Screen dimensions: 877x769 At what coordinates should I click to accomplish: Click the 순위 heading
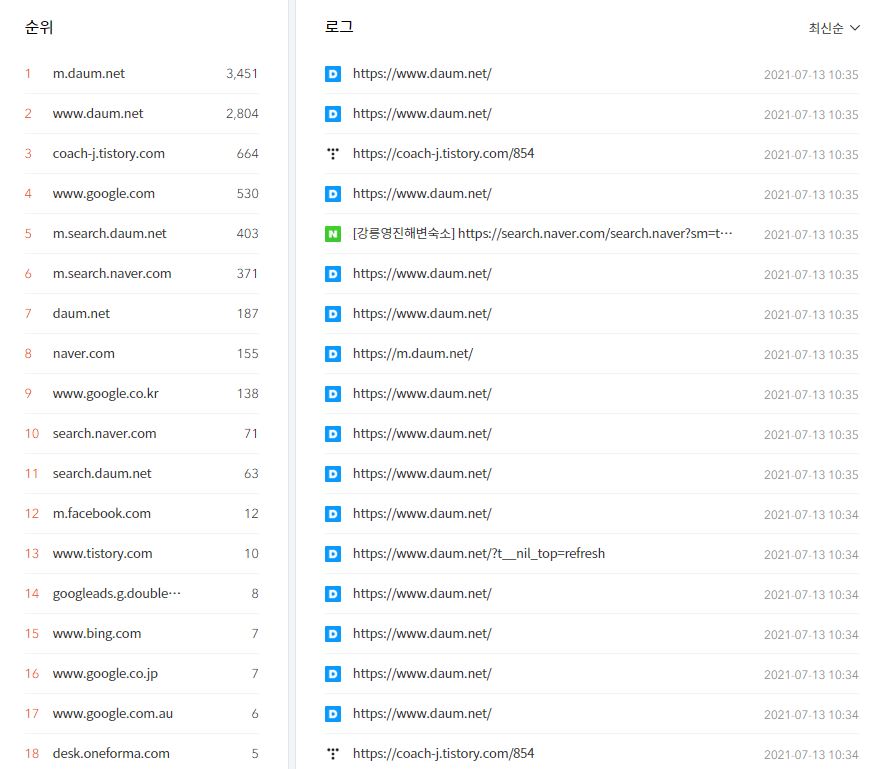tap(39, 27)
